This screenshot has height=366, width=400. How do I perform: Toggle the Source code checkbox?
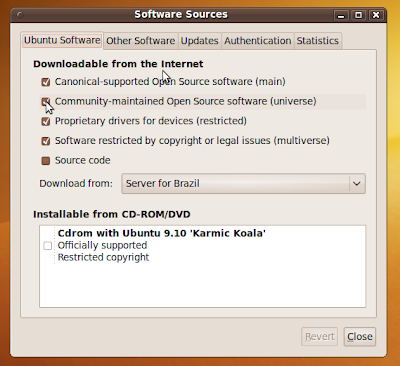click(x=46, y=161)
